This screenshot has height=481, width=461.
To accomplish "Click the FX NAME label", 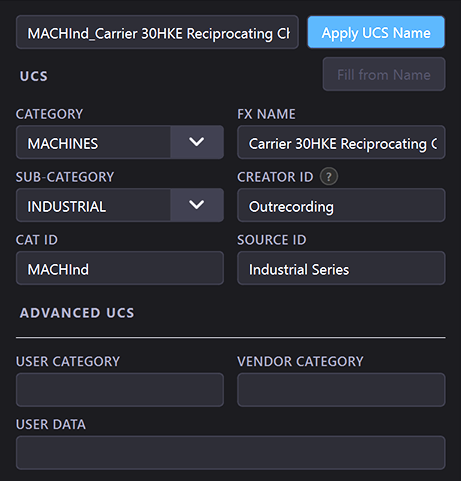I will point(266,114).
